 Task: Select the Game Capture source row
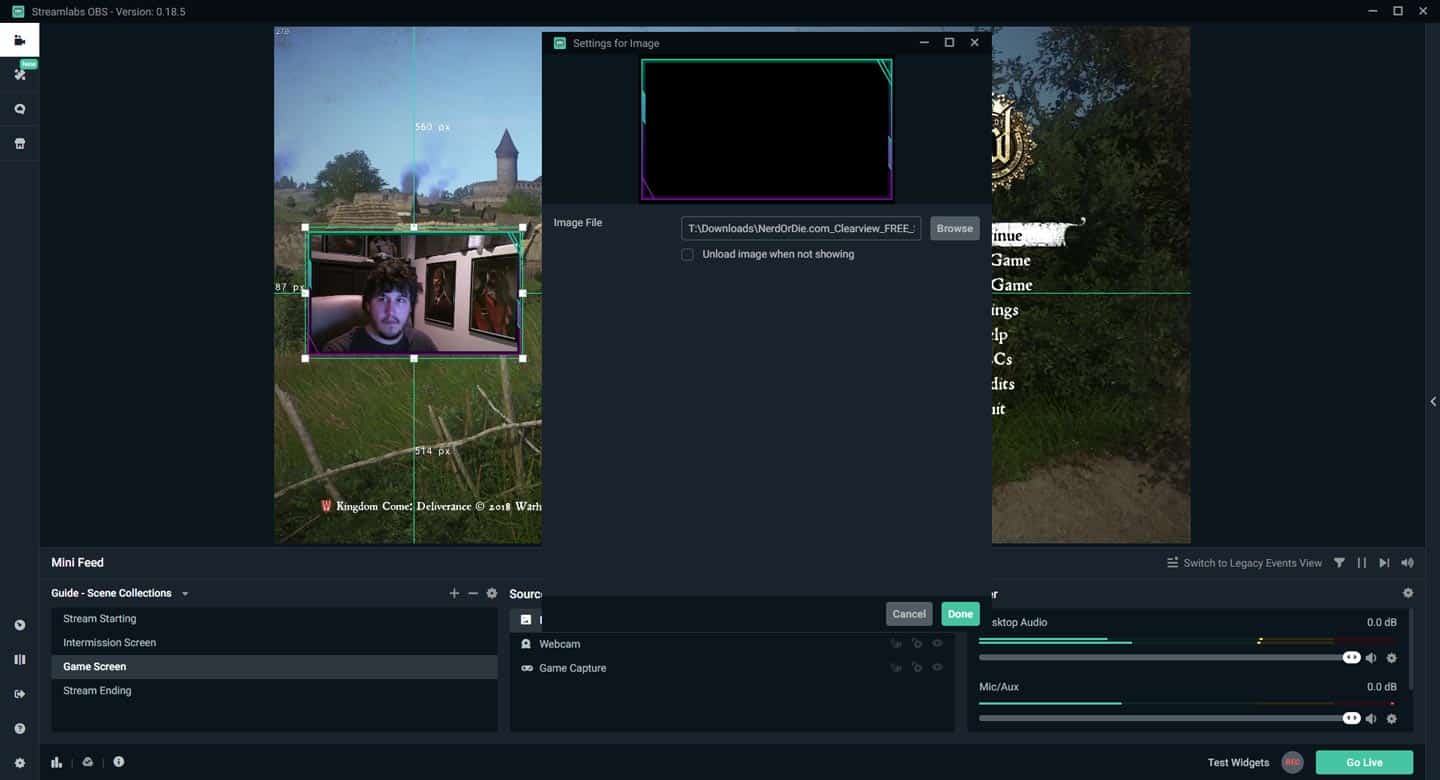(732, 668)
